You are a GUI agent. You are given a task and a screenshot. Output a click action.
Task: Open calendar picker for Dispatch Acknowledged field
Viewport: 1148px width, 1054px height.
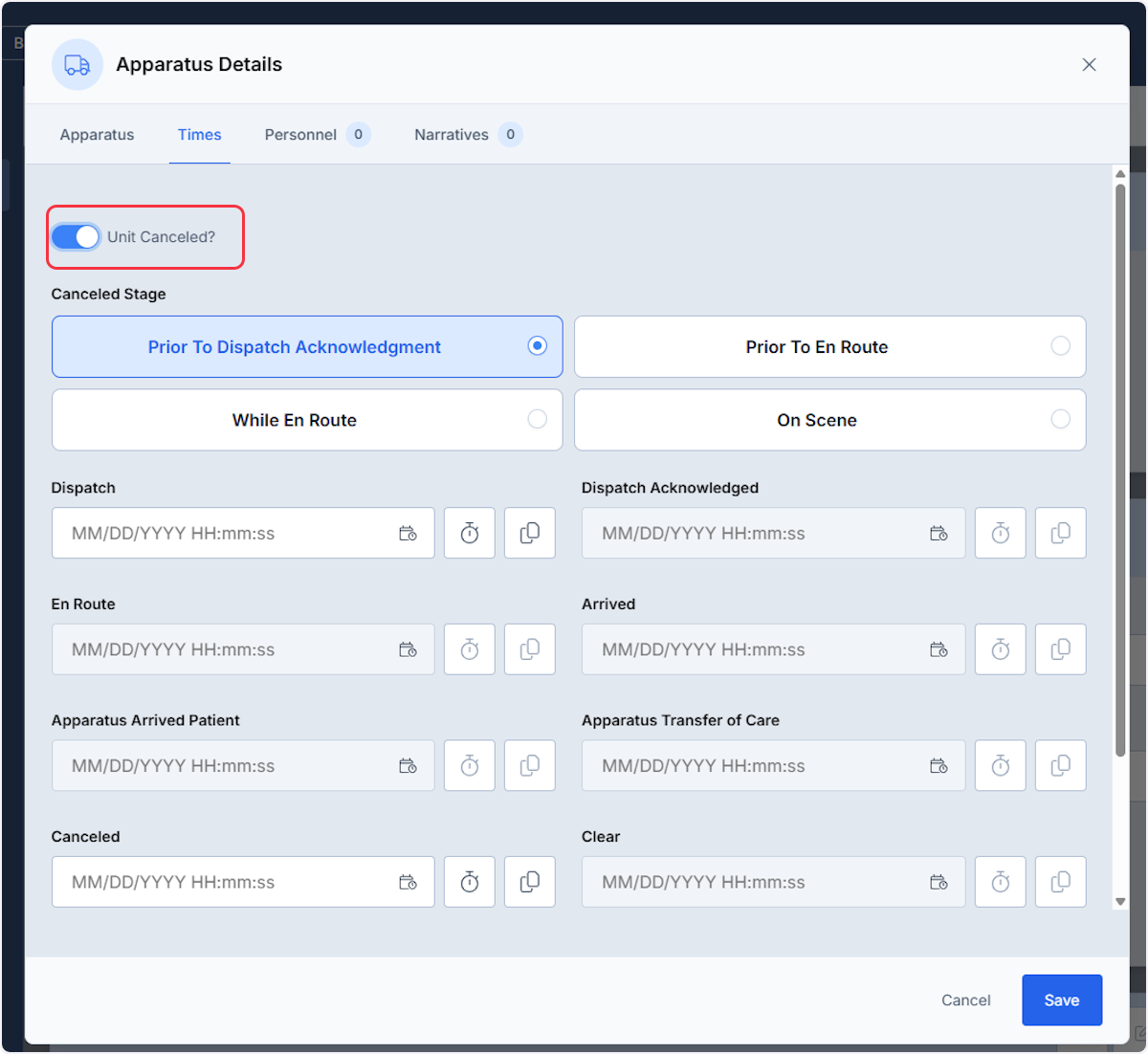[x=938, y=534]
